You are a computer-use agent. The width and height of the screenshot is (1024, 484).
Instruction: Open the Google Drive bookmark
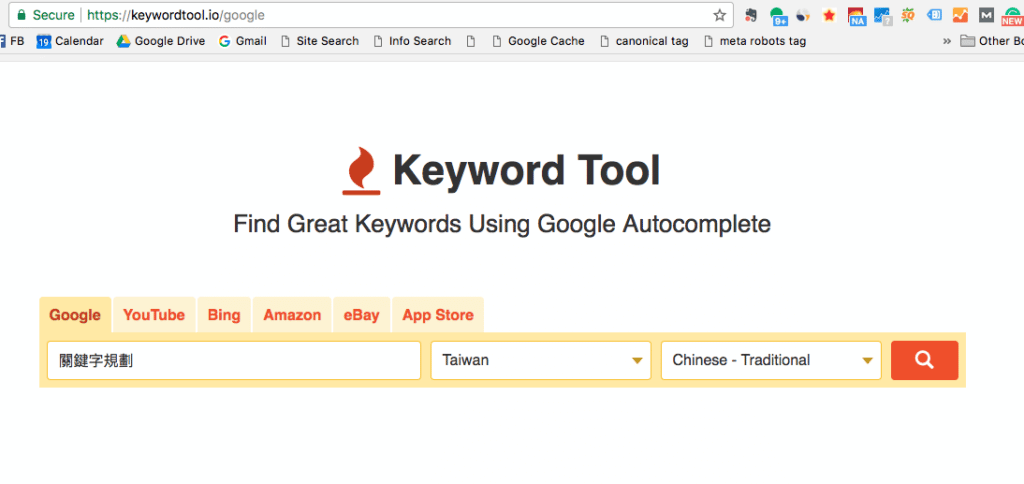160,41
